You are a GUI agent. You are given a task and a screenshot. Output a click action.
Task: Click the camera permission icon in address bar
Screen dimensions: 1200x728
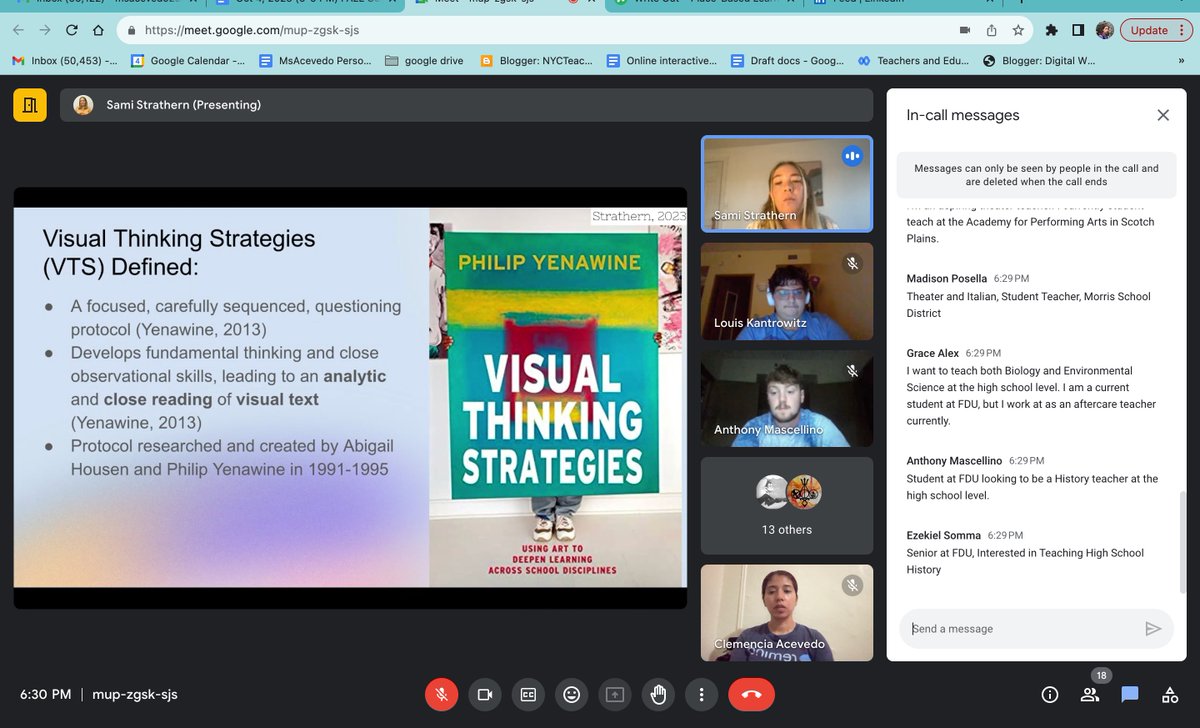point(965,30)
